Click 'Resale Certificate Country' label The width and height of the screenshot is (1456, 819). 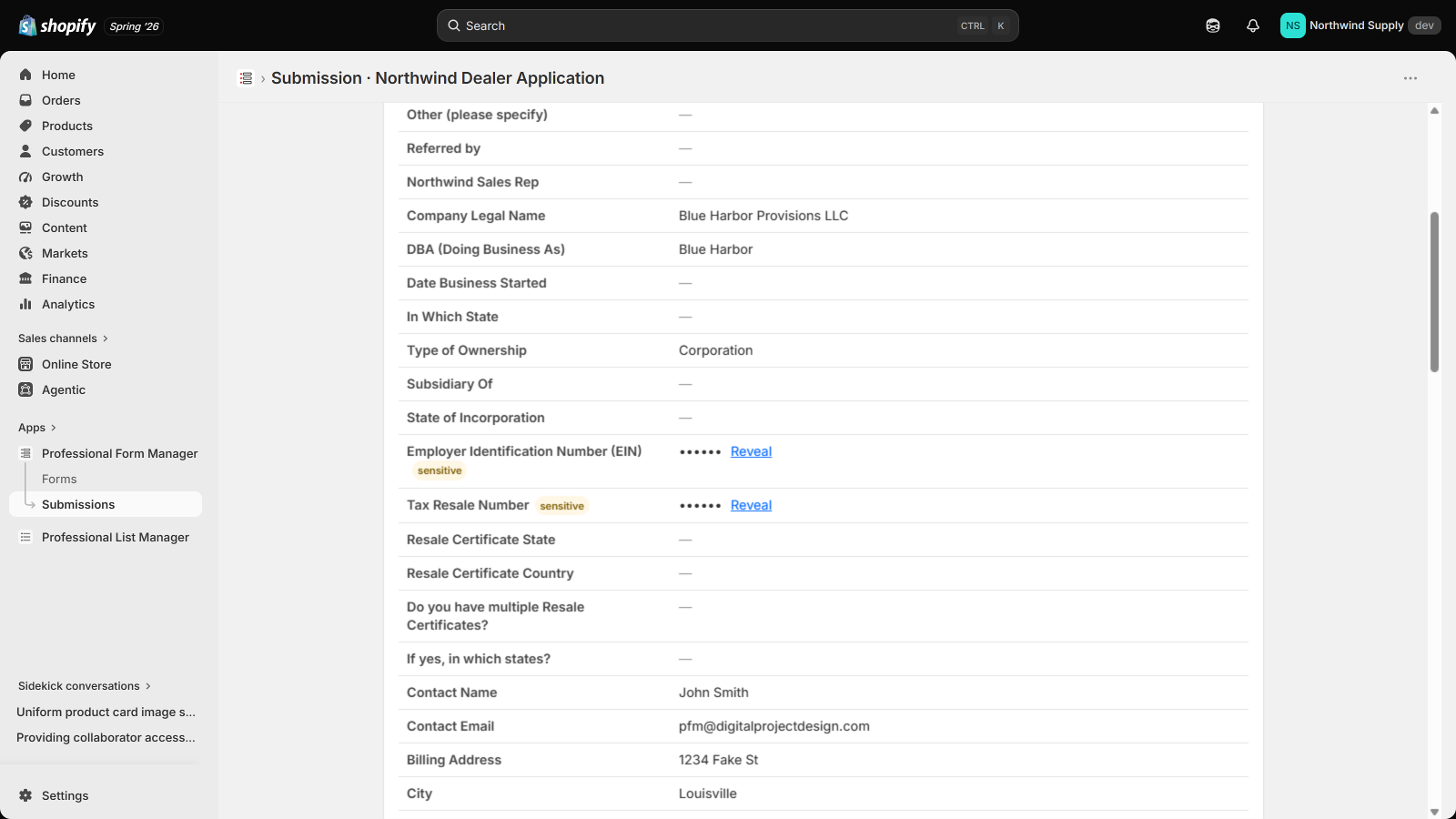click(490, 573)
